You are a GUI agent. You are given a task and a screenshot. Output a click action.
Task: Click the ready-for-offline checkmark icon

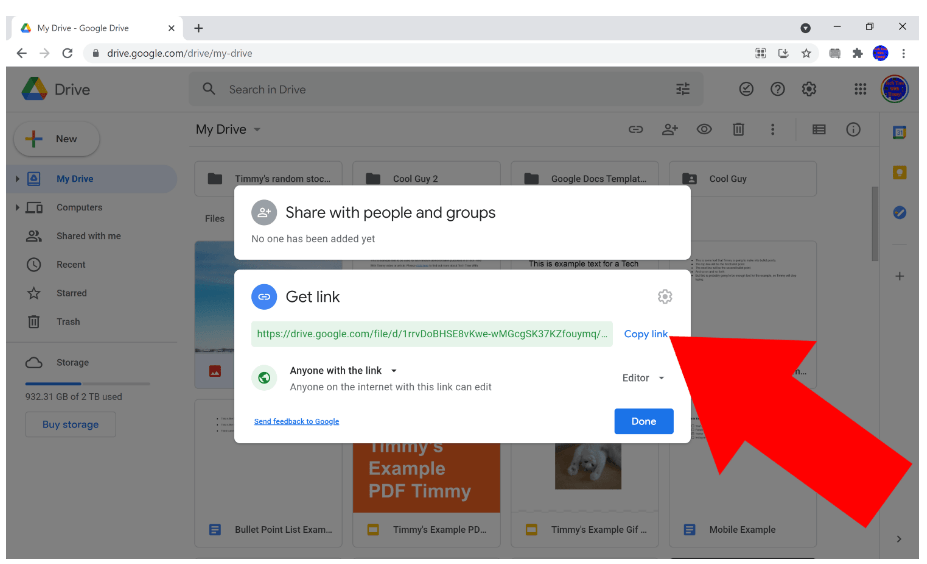746,89
